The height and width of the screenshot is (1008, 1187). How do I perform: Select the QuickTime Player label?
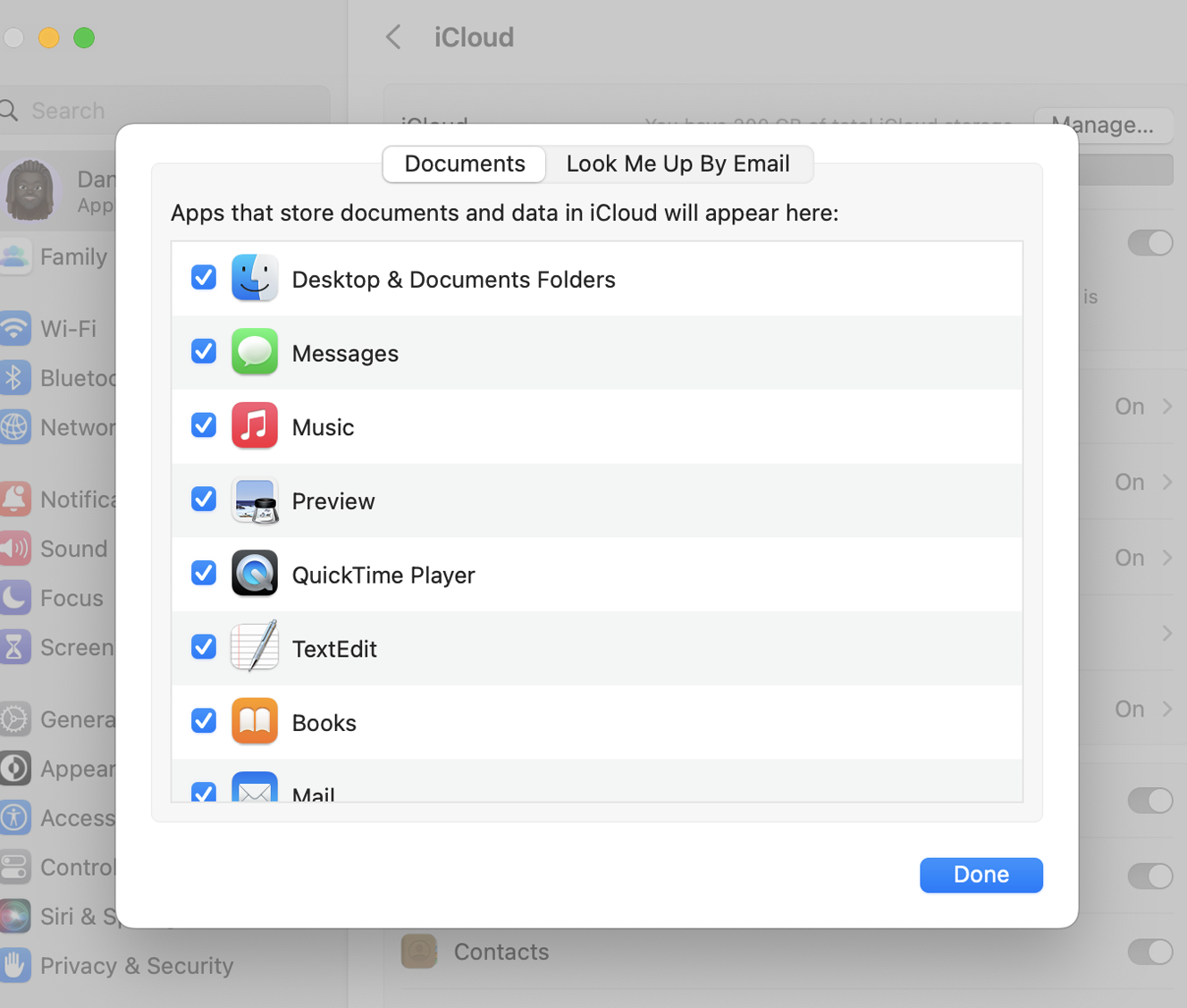tap(383, 575)
